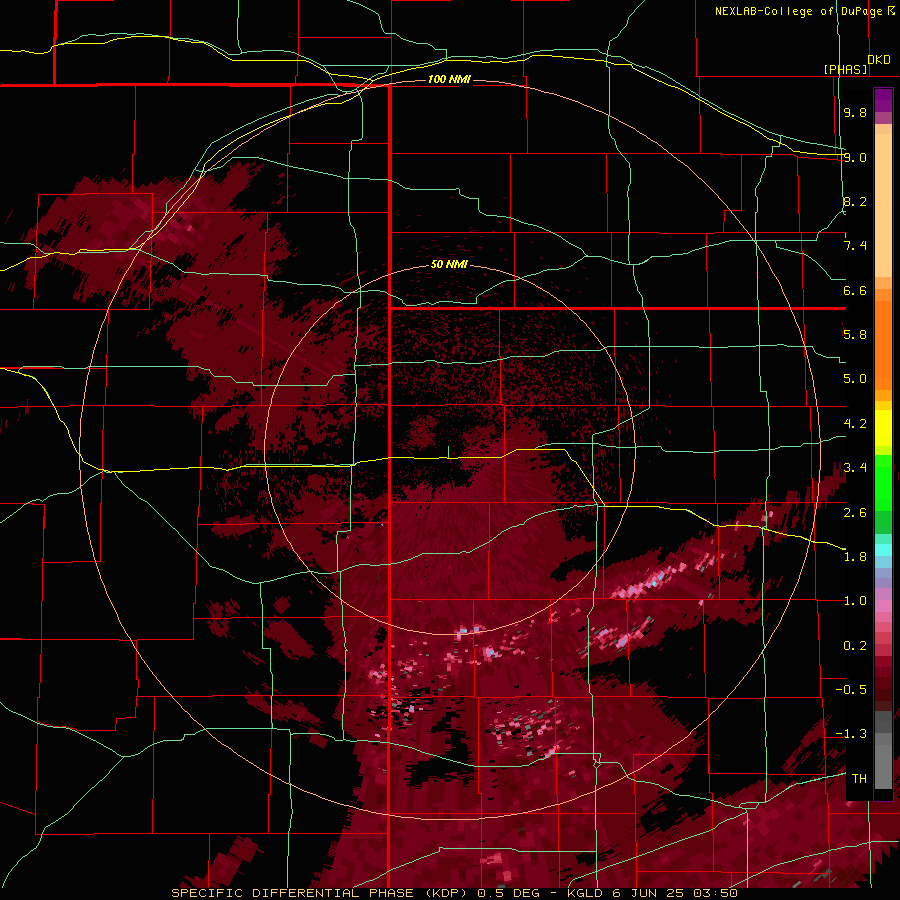Viewport: 900px width, 900px height.
Task: Click the [PHAS] label above the color scale
Action: [x=845, y=69]
